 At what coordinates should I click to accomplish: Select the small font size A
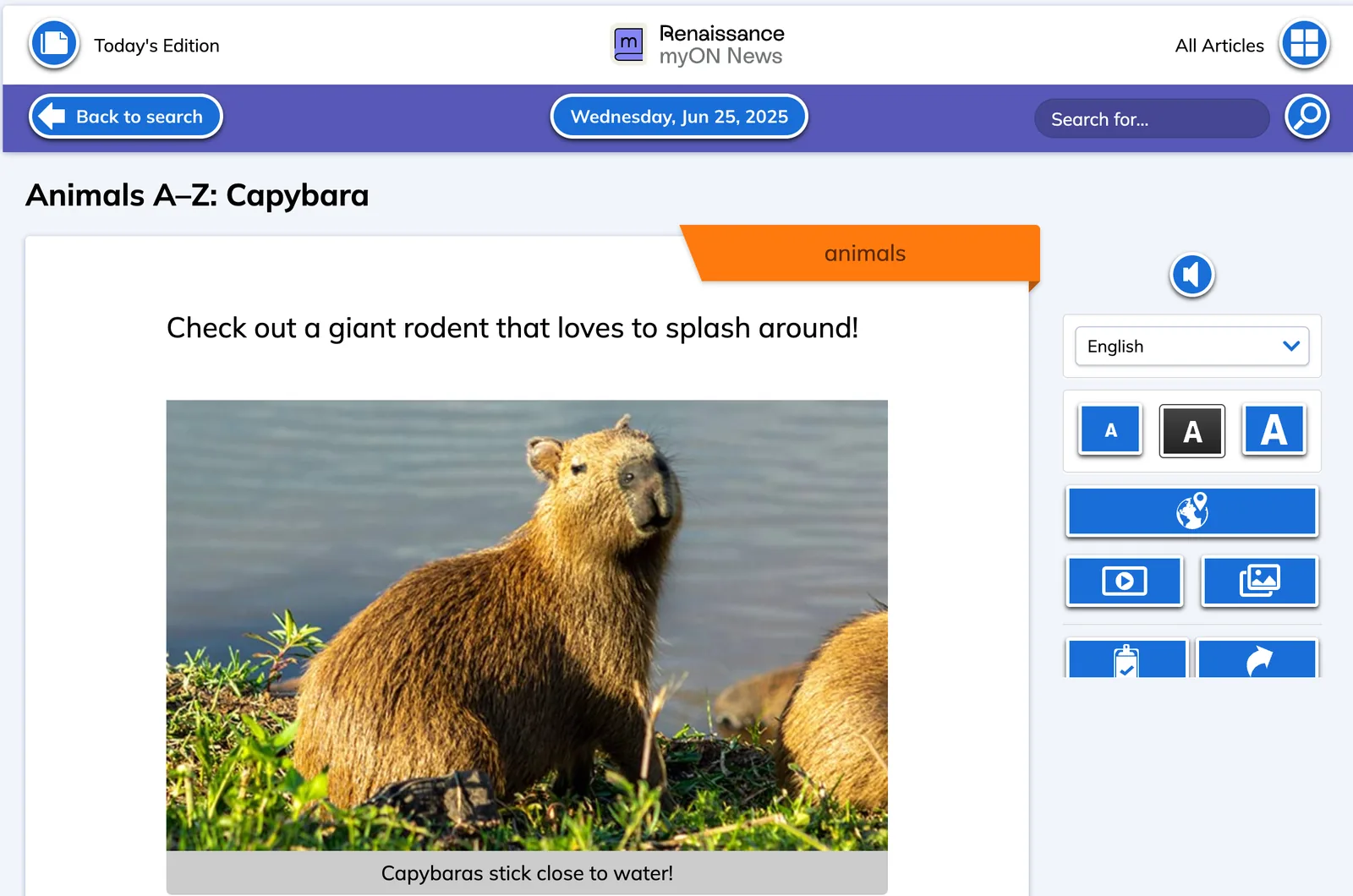(1111, 430)
